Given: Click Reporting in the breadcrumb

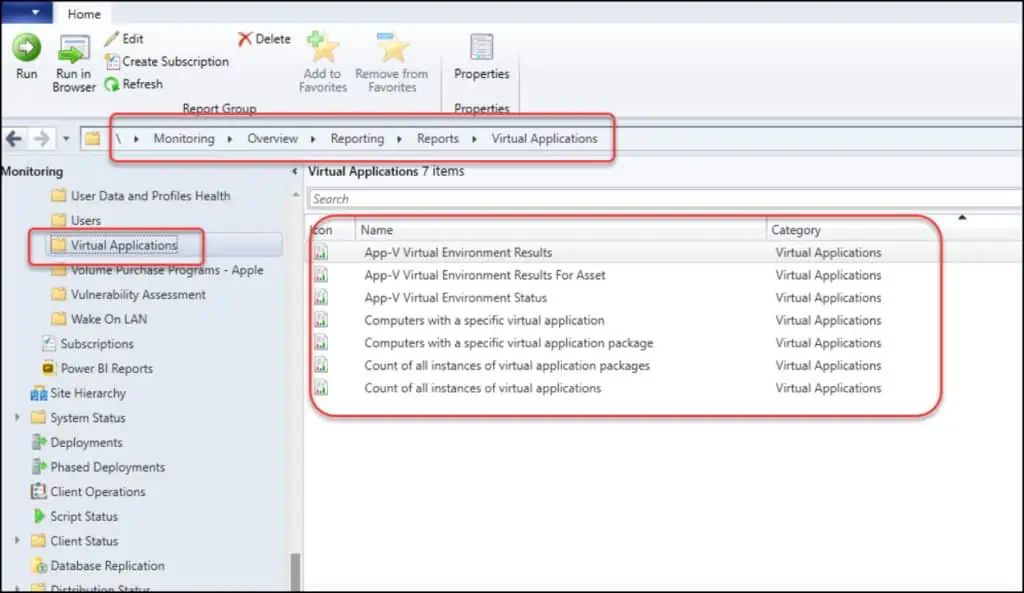Looking at the screenshot, I should pos(357,138).
